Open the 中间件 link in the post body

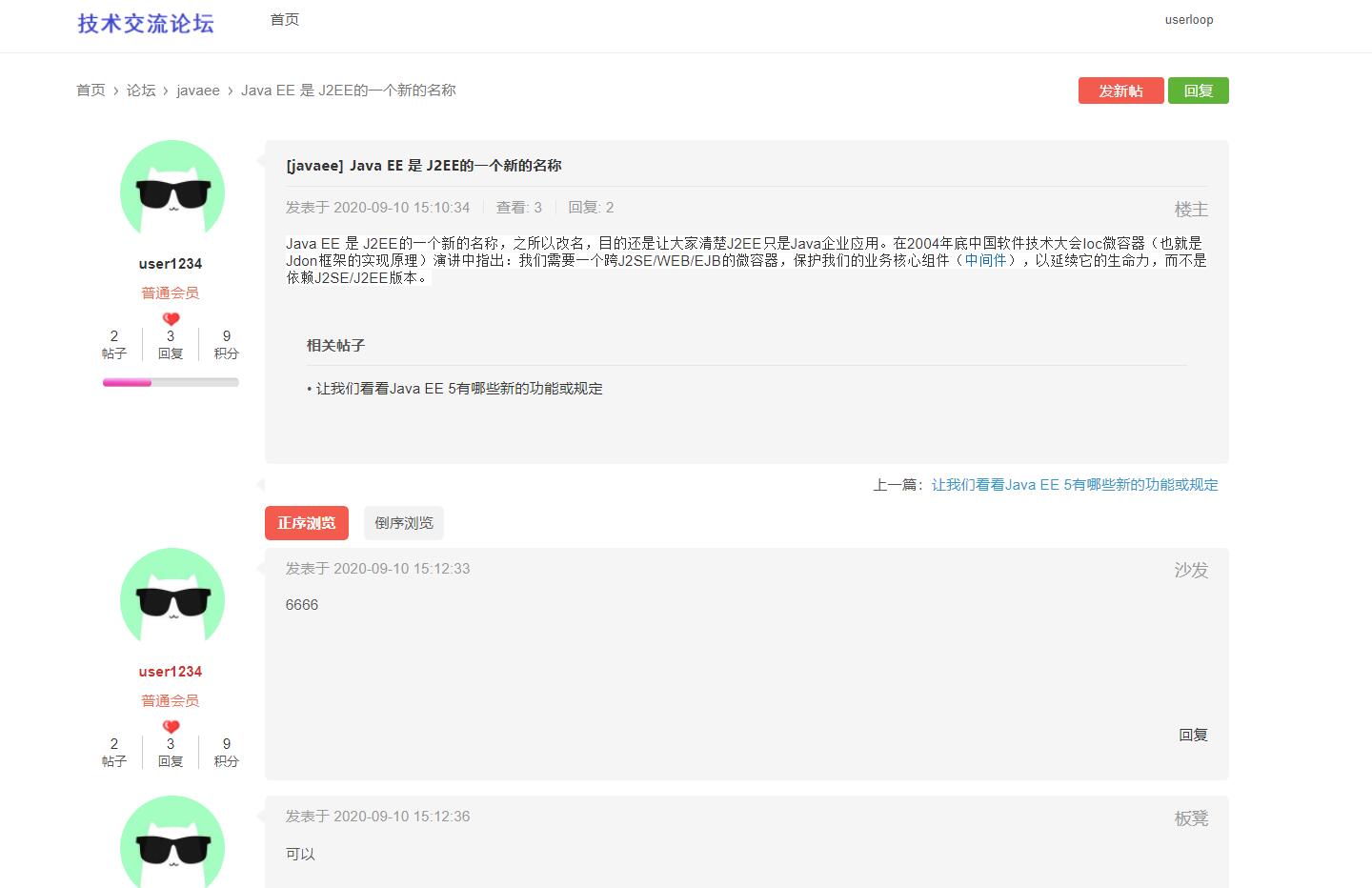point(983,259)
